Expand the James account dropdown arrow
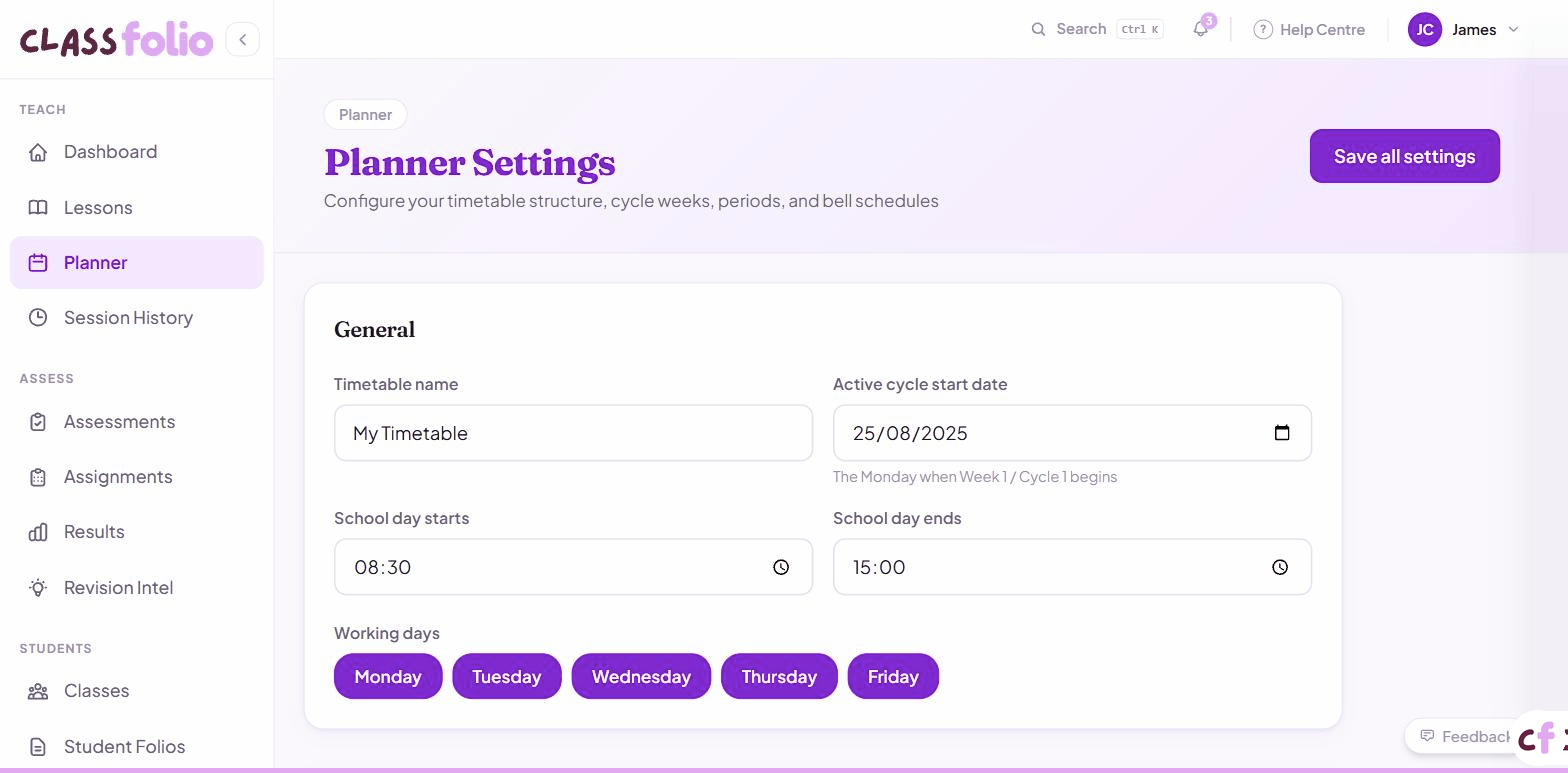This screenshot has width=1568, height=773. [x=1513, y=30]
